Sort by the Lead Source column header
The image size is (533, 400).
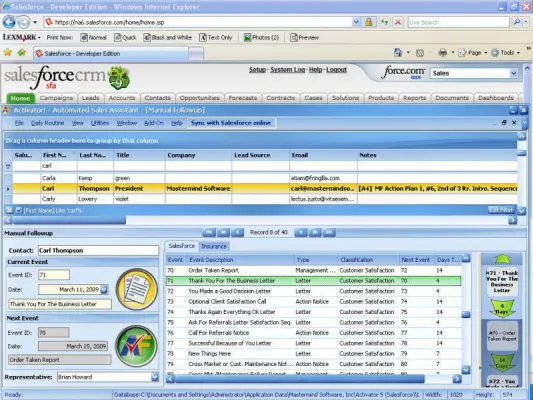pos(252,155)
